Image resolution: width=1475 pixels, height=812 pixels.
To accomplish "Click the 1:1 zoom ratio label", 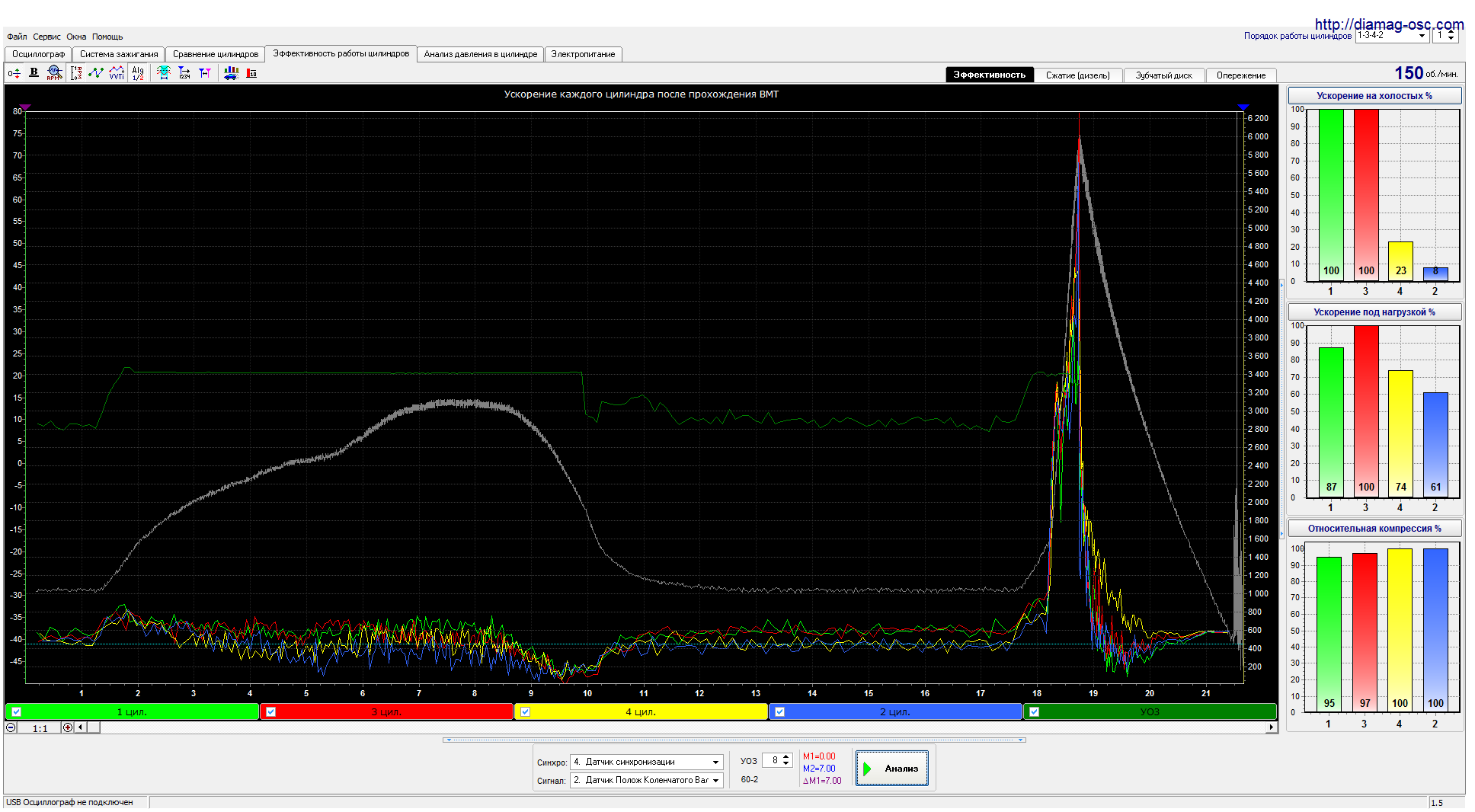I will coord(40,728).
